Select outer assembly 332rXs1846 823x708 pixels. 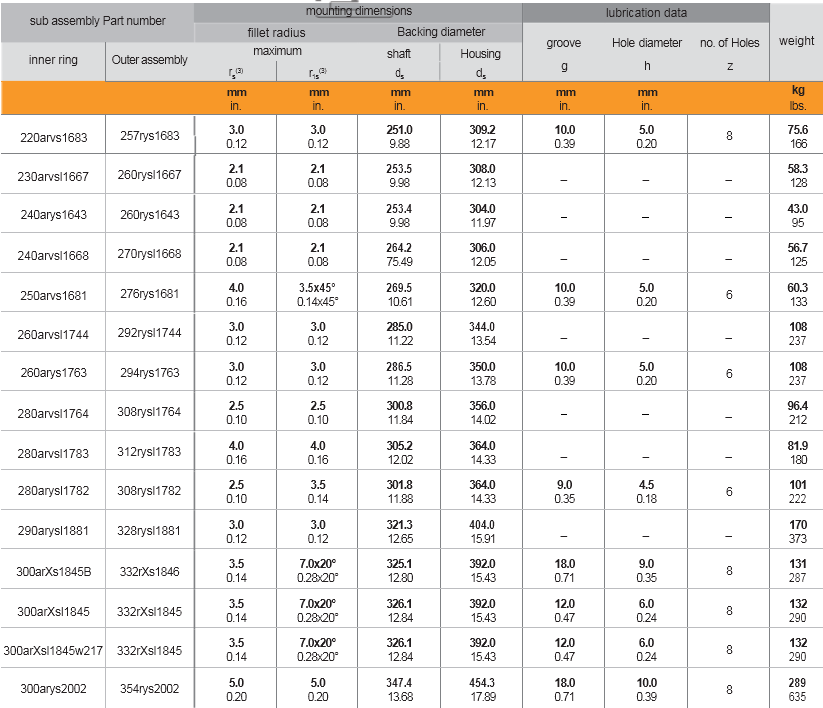(150, 570)
